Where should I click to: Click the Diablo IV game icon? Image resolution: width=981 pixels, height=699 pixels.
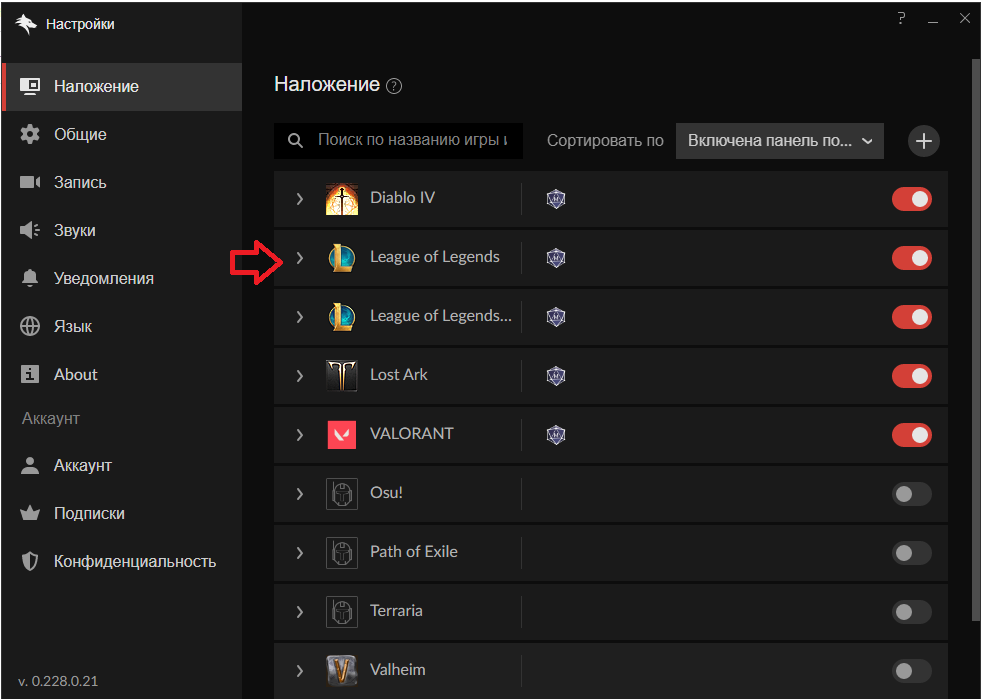(x=342, y=199)
